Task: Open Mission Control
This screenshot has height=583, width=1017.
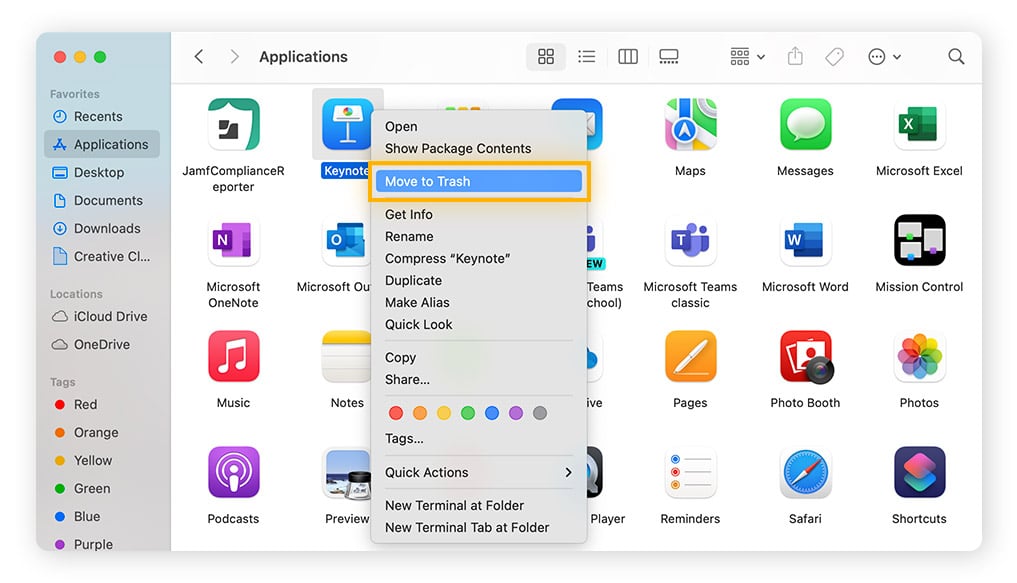Action: point(918,240)
